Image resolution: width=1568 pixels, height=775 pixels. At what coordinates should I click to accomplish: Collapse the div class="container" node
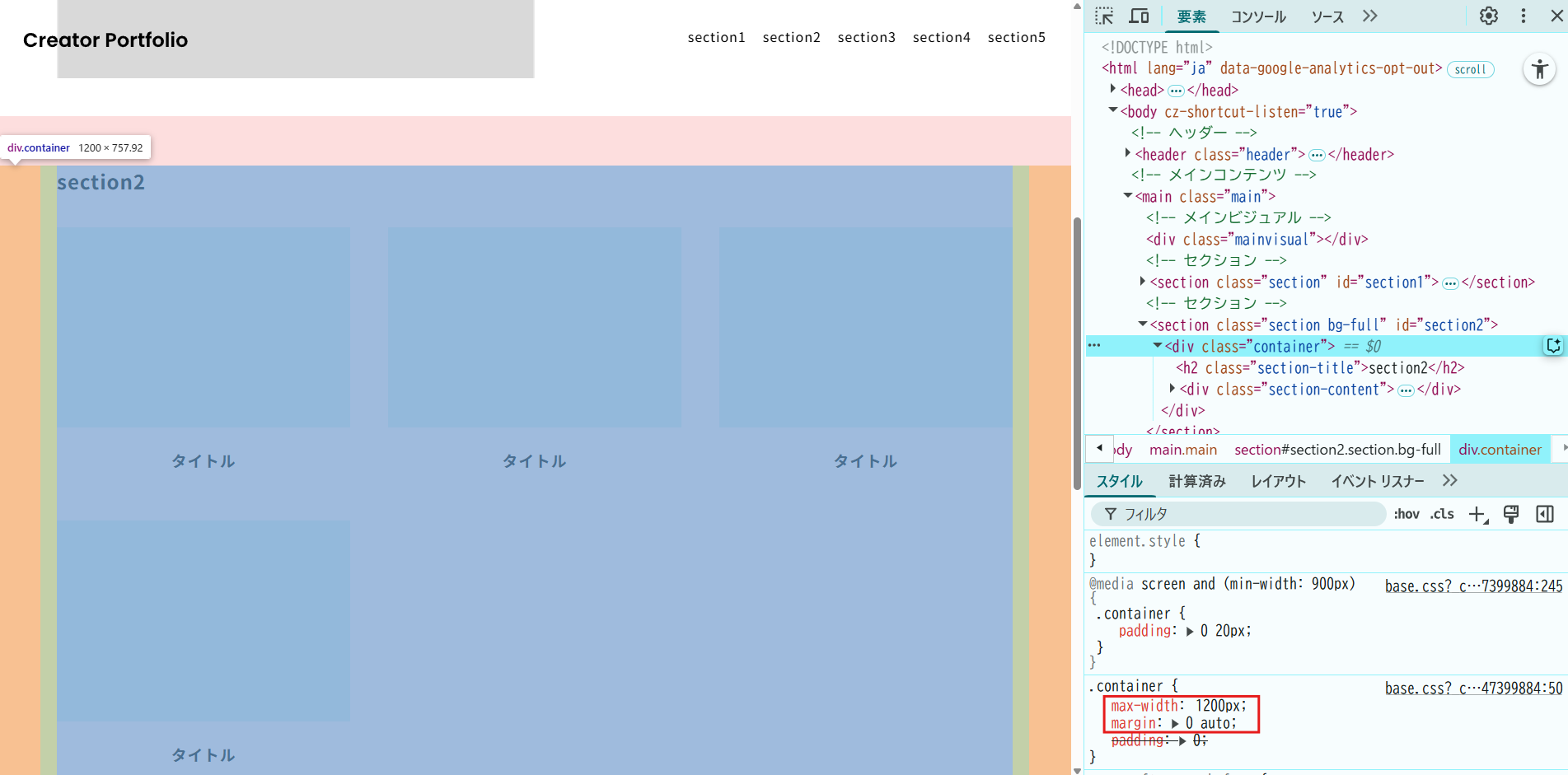pos(1158,347)
